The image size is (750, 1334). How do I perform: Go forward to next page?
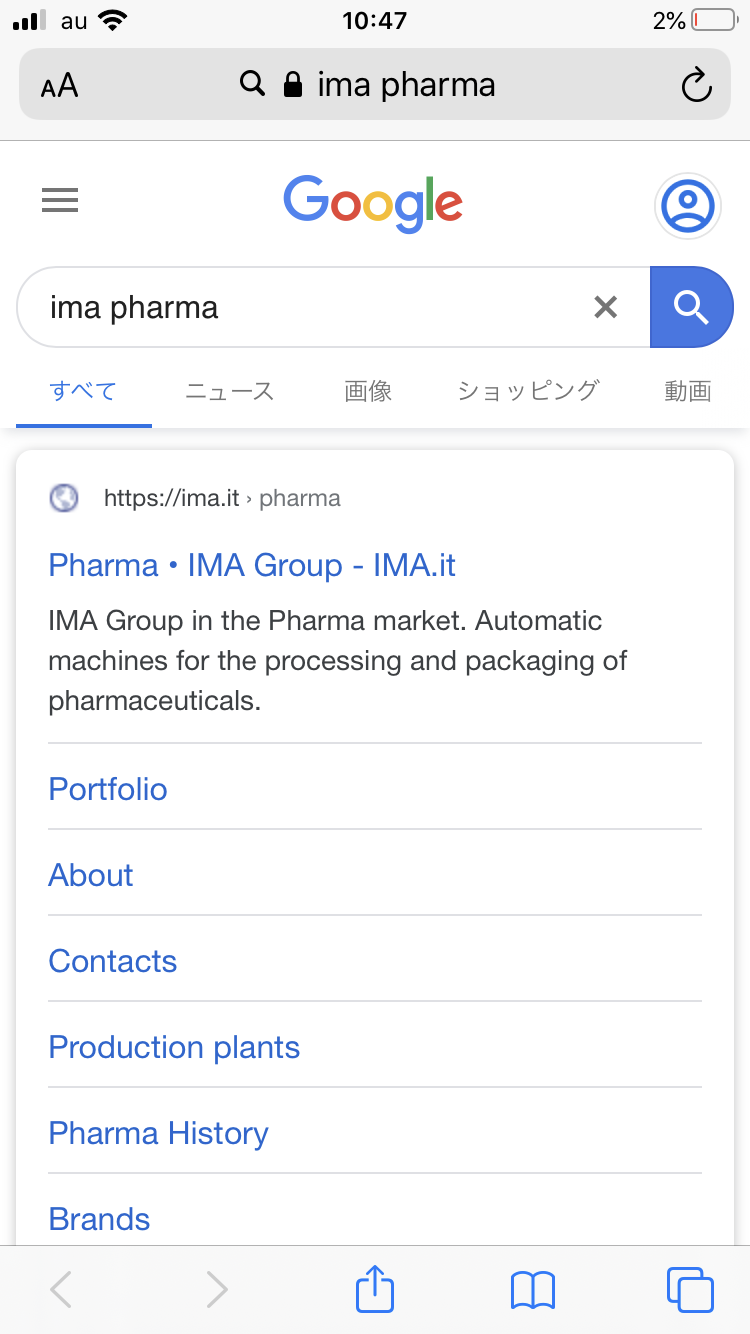point(217,1289)
